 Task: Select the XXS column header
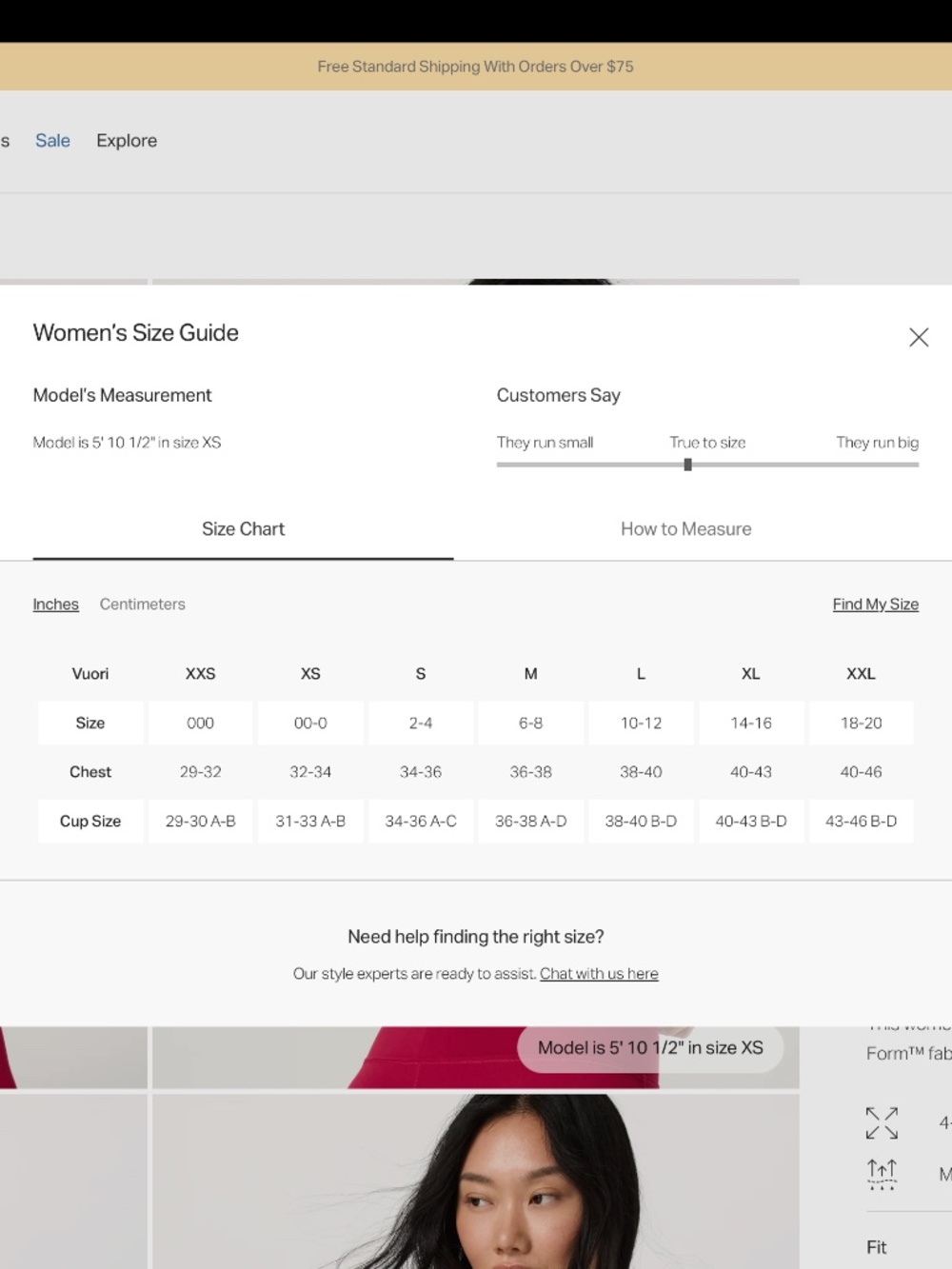tap(200, 674)
